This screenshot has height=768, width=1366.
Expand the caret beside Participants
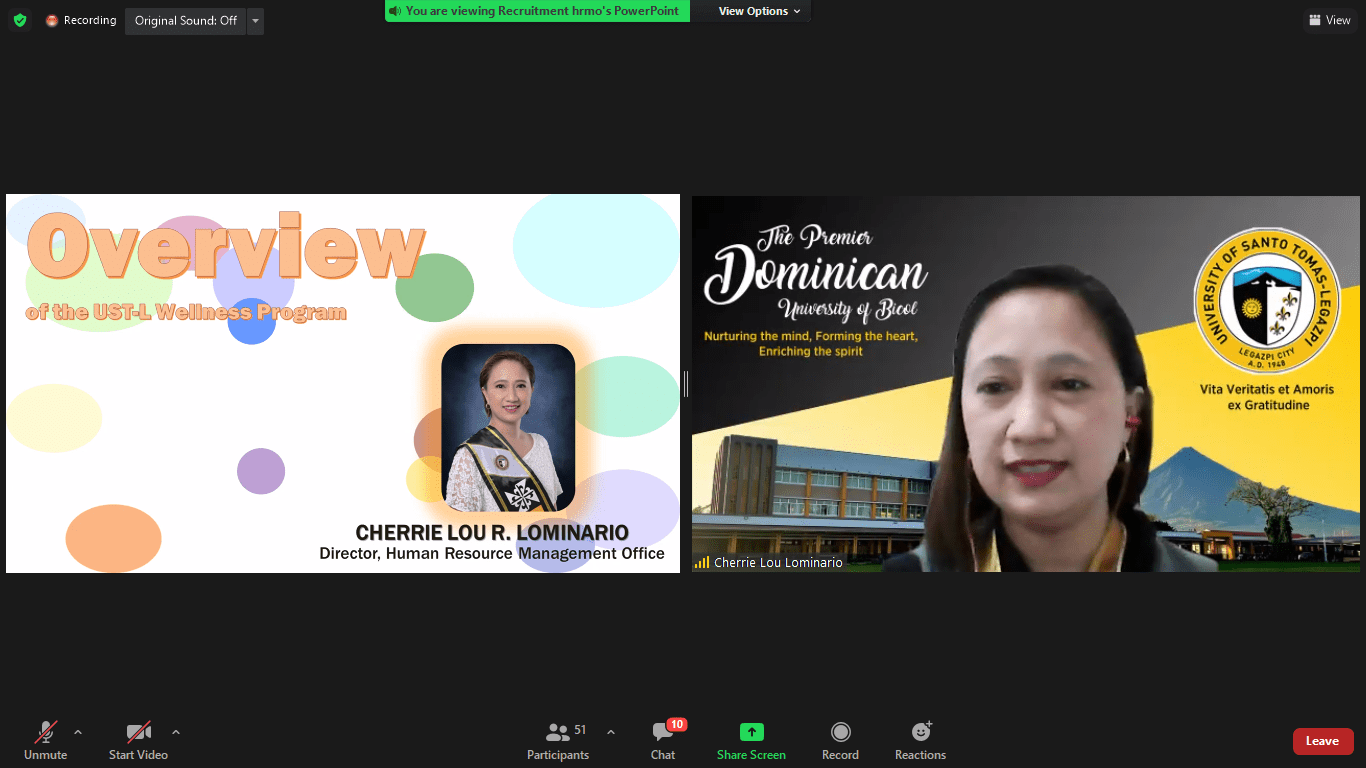tap(611, 732)
